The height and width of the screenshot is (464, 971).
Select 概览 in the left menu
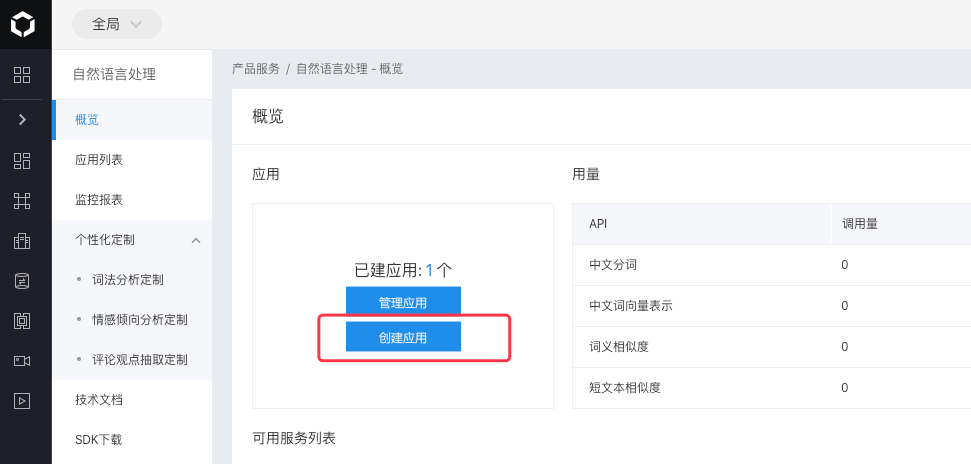click(x=133, y=120)
